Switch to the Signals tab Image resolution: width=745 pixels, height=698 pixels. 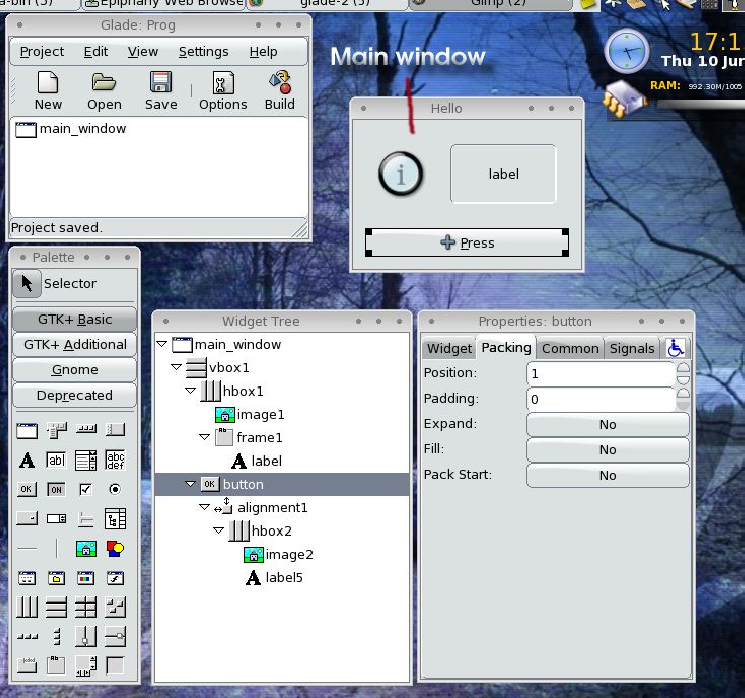coord(632,349)
